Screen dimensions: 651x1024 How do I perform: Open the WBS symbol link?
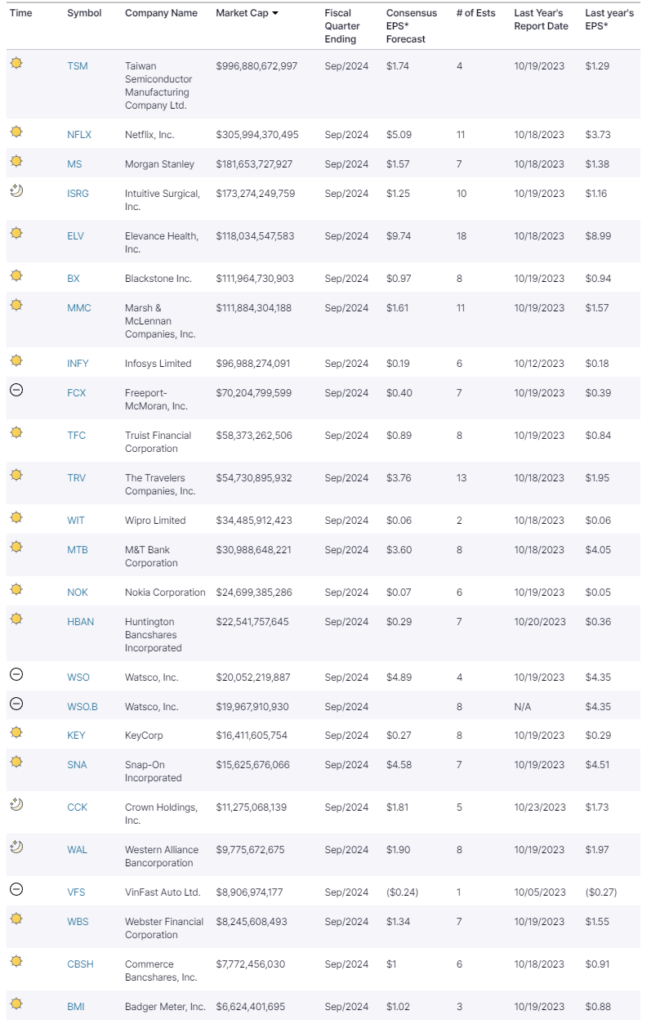(78, 921)
